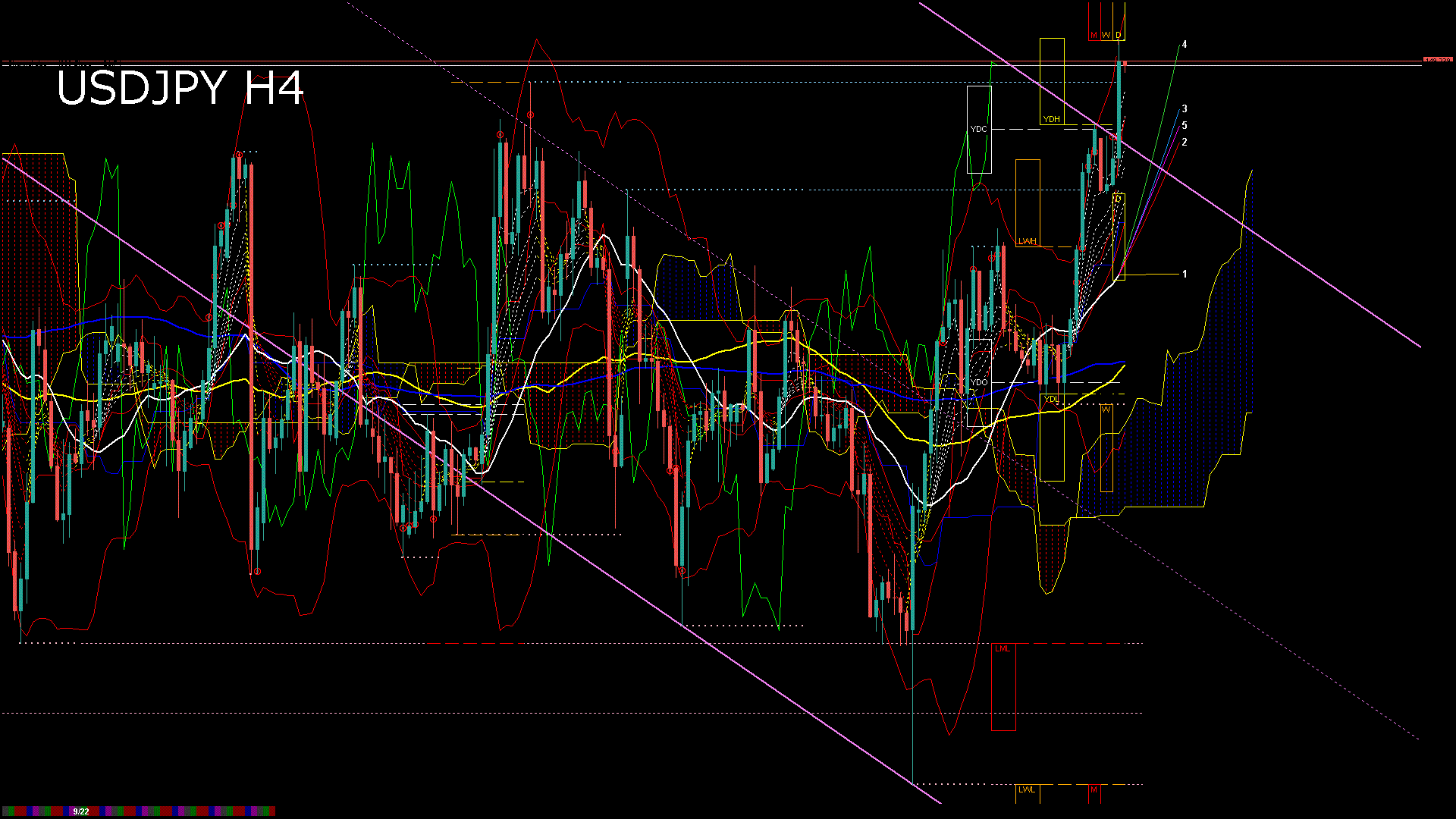
Task: Click the red current price tag
Action: point(1437,60)
